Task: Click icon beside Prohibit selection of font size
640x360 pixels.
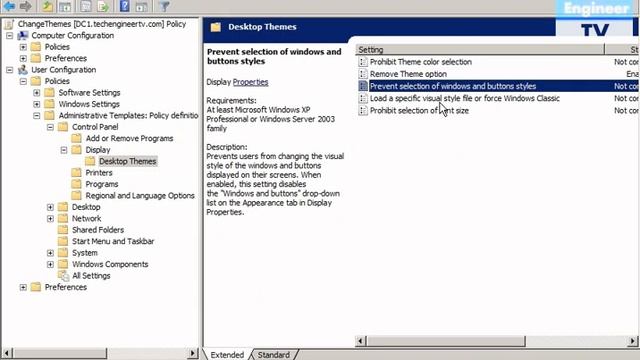Action: (363, 111)
